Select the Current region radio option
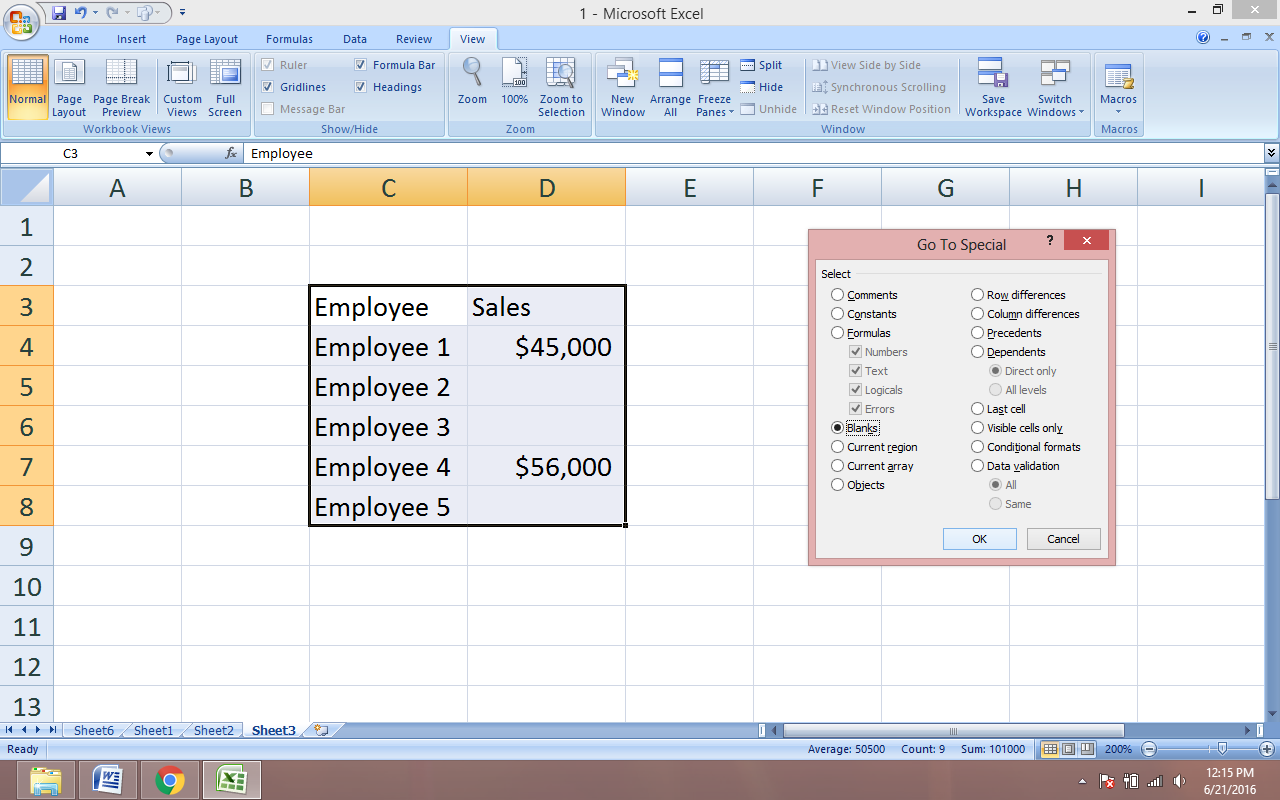Viewport: 1280px width, 800px height. pos(838,447)
